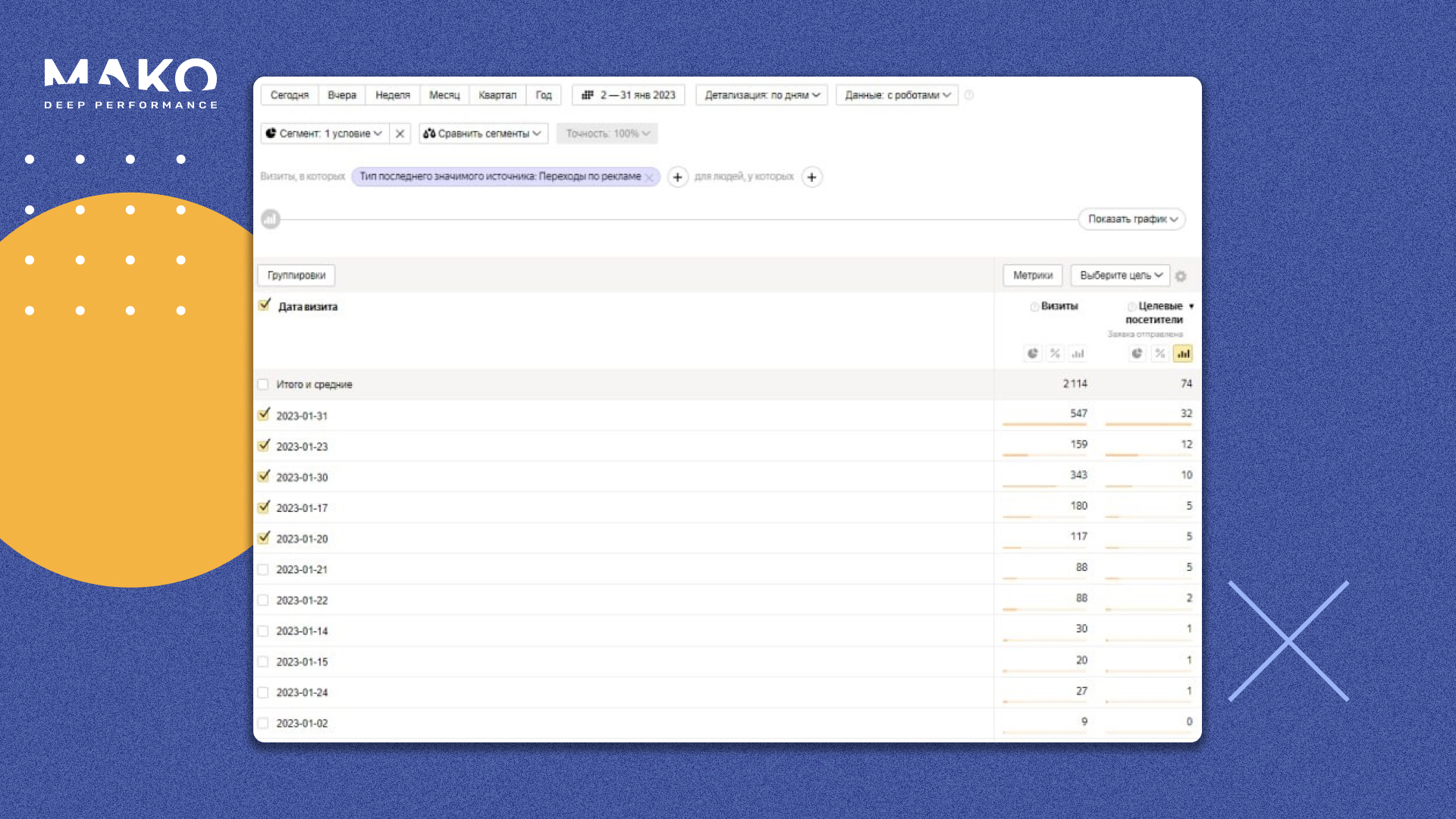This screenshot has height=819, width=1456.
Task: Click pie chart icon under Визиты column
Action: [1032, 353]
